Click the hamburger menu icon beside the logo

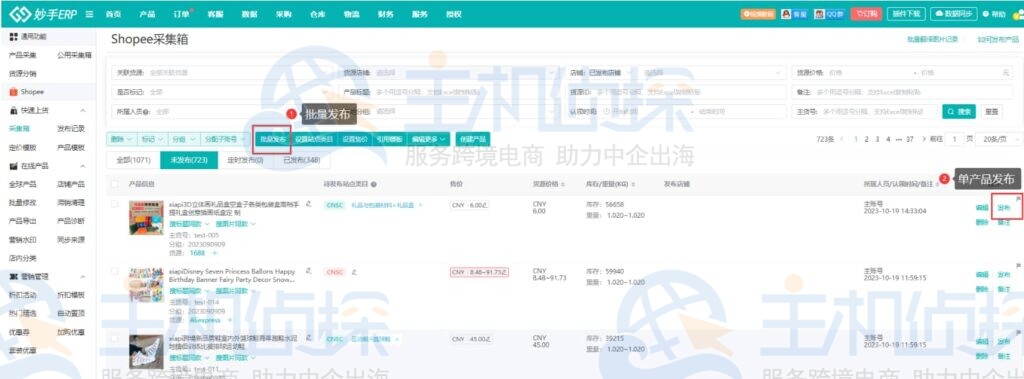tap(89, 14)
